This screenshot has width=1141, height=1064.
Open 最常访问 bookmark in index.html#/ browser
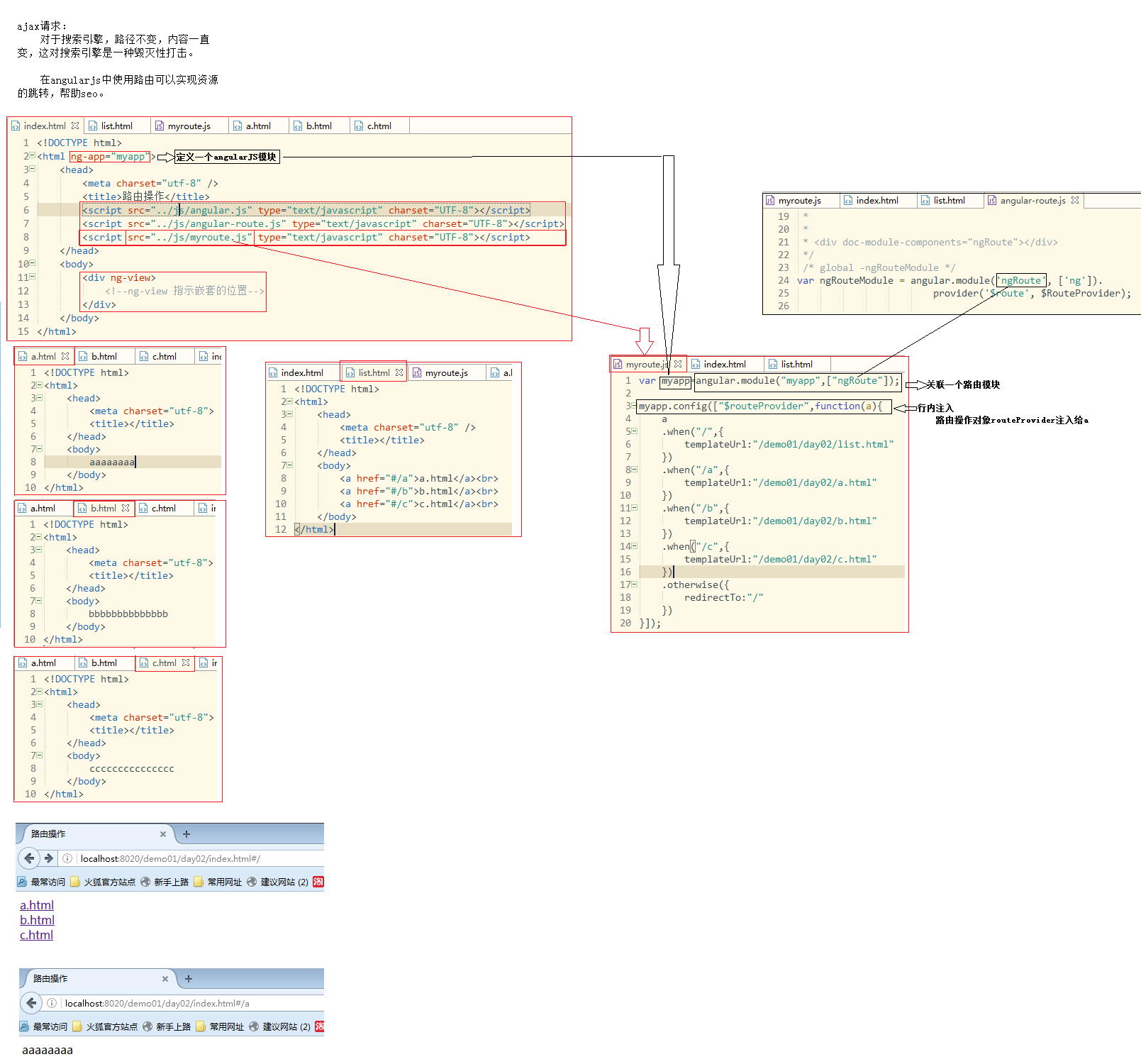click(41, 882)
